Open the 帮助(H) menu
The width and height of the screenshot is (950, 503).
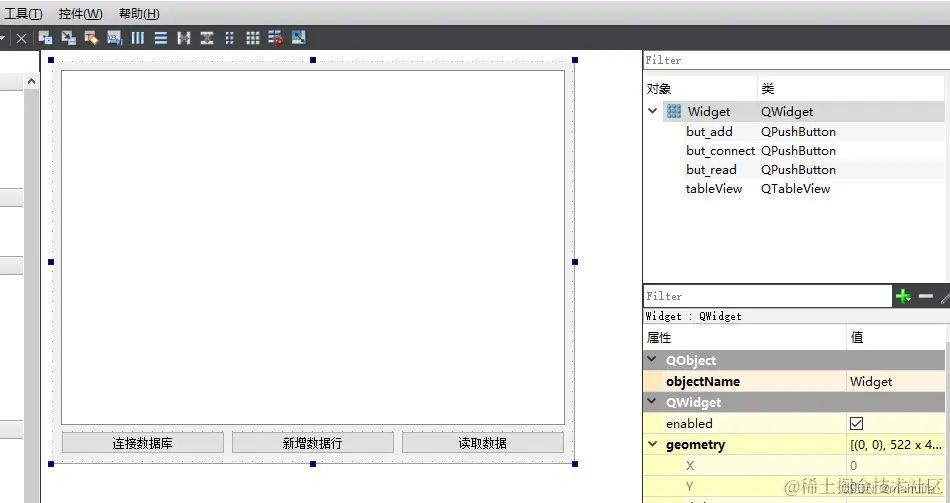(x=139, y=13)
